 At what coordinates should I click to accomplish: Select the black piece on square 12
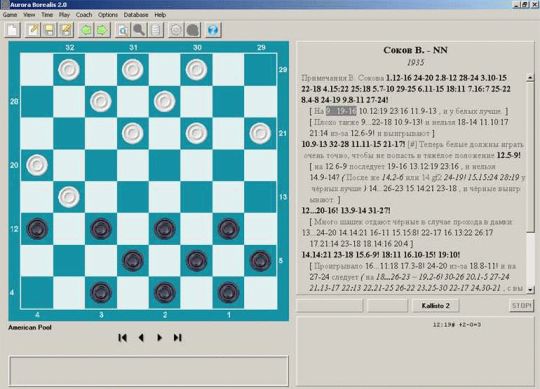pyautogui.click(x=37, y=229)
